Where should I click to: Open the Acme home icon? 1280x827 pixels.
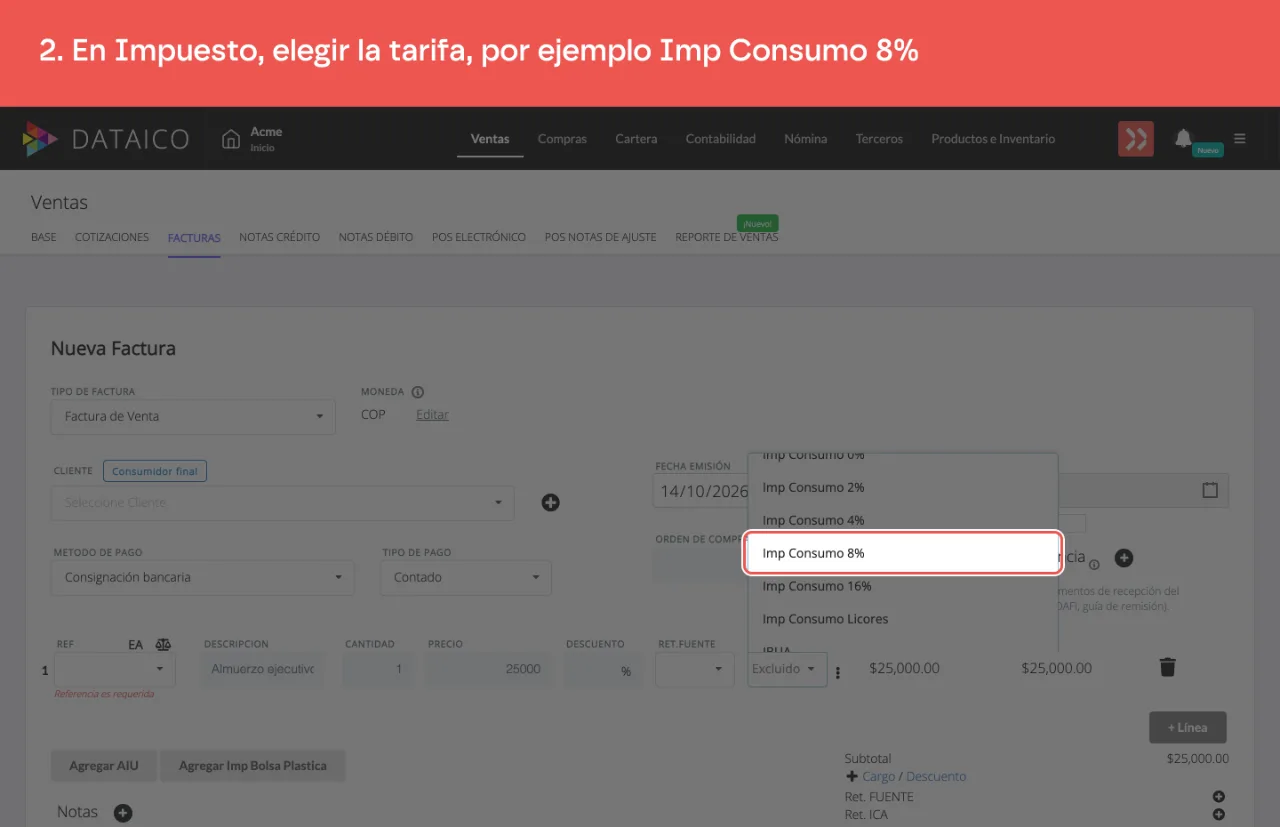tap(231, 139)
